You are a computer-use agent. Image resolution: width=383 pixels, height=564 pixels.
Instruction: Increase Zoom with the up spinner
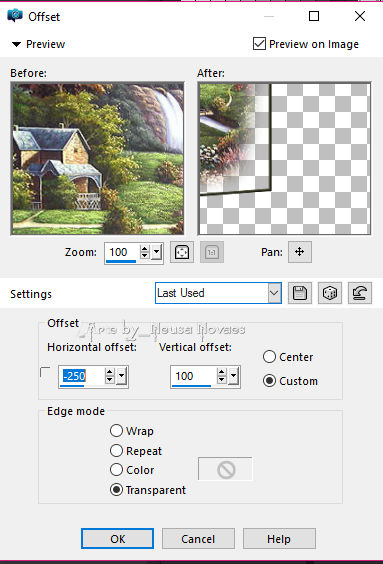(x=145, y=248)
